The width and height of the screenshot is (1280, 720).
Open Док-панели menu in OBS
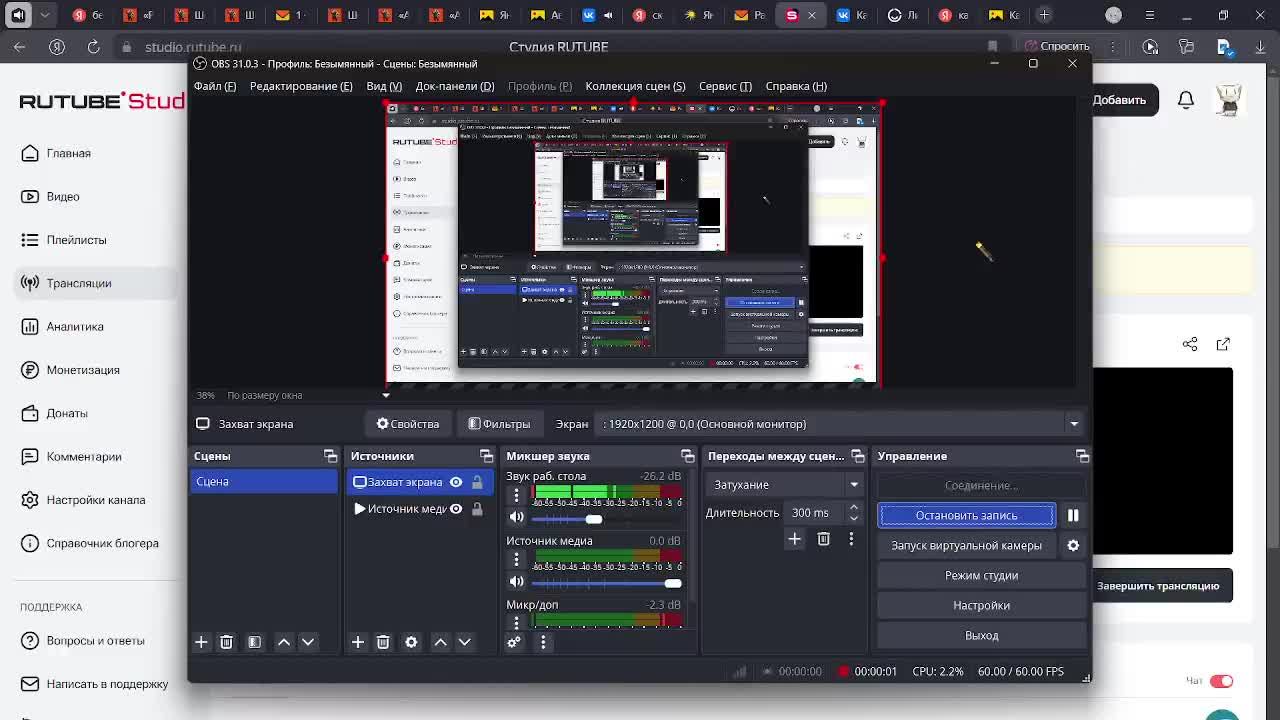pyautogui.click(x=455, y=86)
